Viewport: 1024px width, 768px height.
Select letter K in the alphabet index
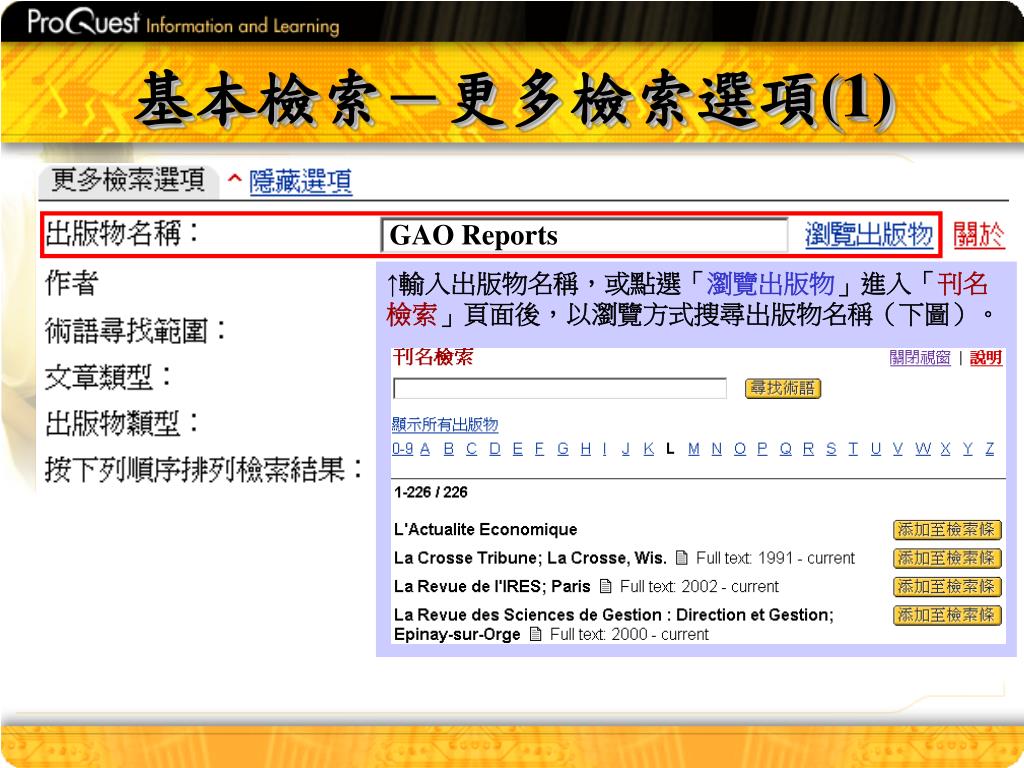648,449
